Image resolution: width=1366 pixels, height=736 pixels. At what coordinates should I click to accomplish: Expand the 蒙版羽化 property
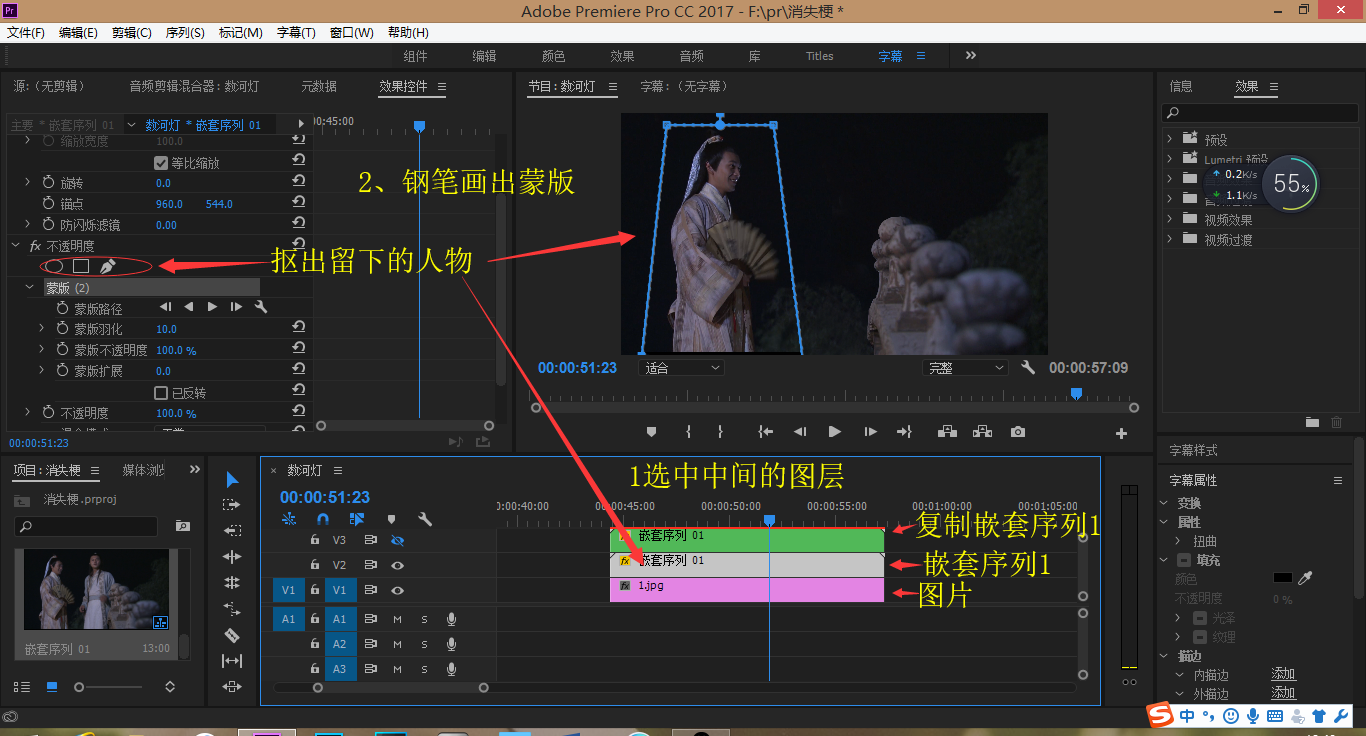pos(42,329)
